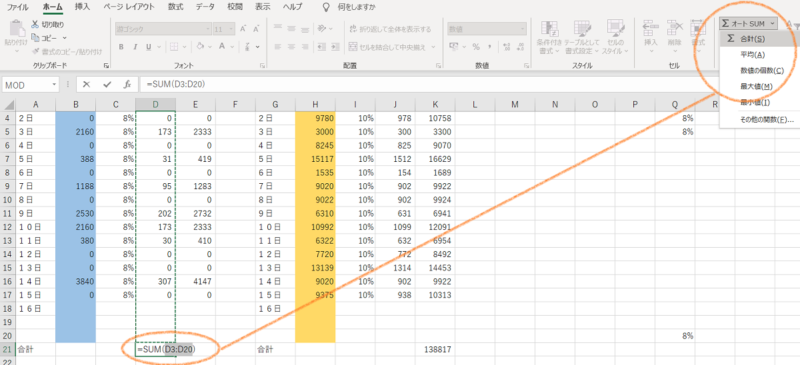Increase font size with the larger A icon
Viewport: 800px width, 365px height.
pyautogui.click(x=243, y=29)
